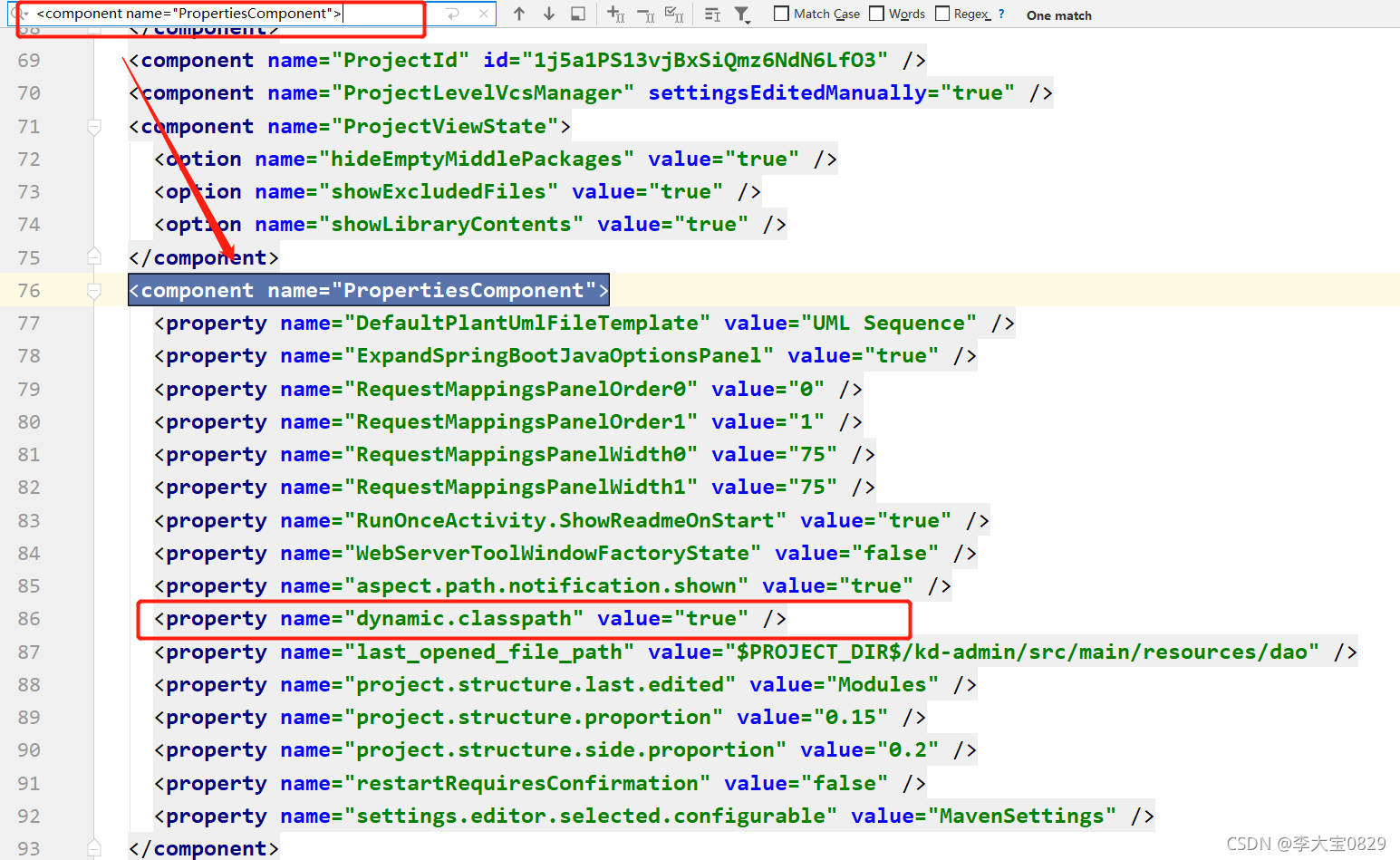Click the clear search X icon
1400x860 pixels.
pyautogui.click(x=484, y=13)
